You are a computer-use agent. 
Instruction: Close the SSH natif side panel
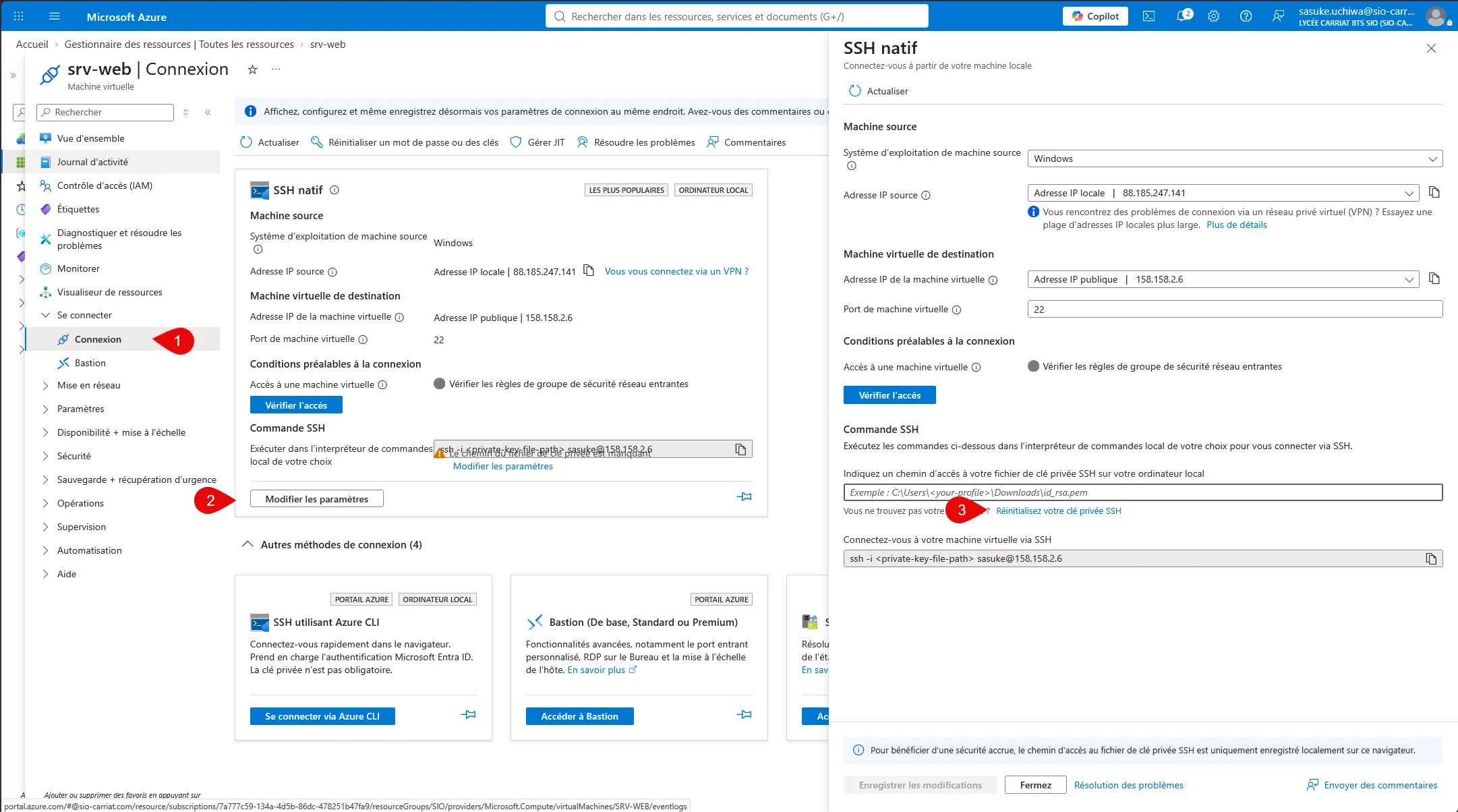(1431, 49)
